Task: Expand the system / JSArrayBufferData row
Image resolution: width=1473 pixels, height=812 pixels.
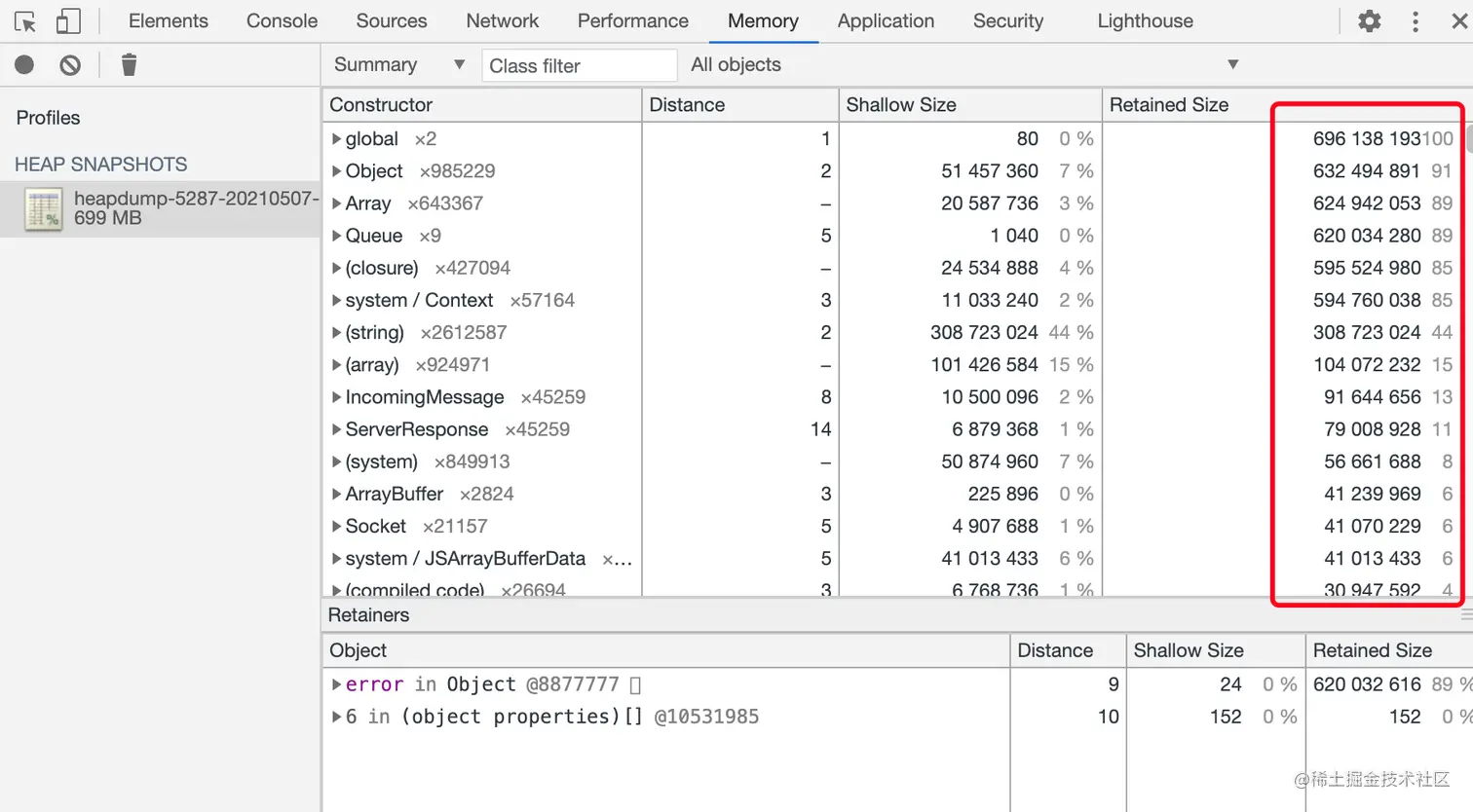Action: pyautogui.click(x=337, y=559)
